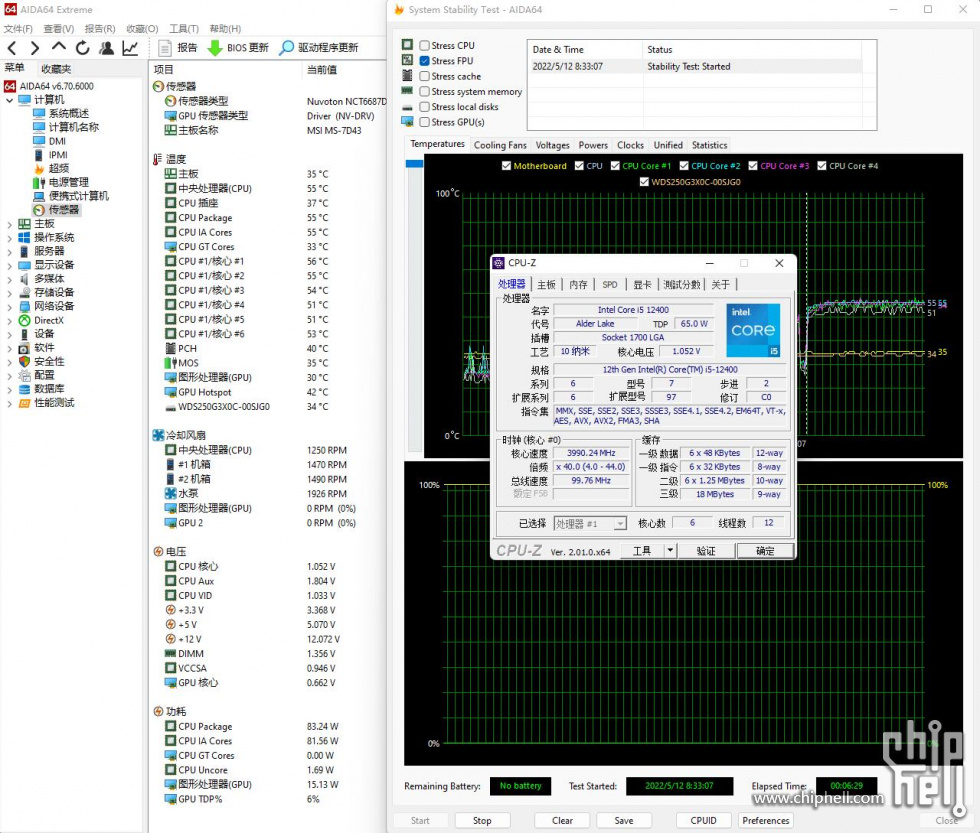Uncheck the Stress FPU checkbox
The image size is (980, 833).
click(424, 61)
